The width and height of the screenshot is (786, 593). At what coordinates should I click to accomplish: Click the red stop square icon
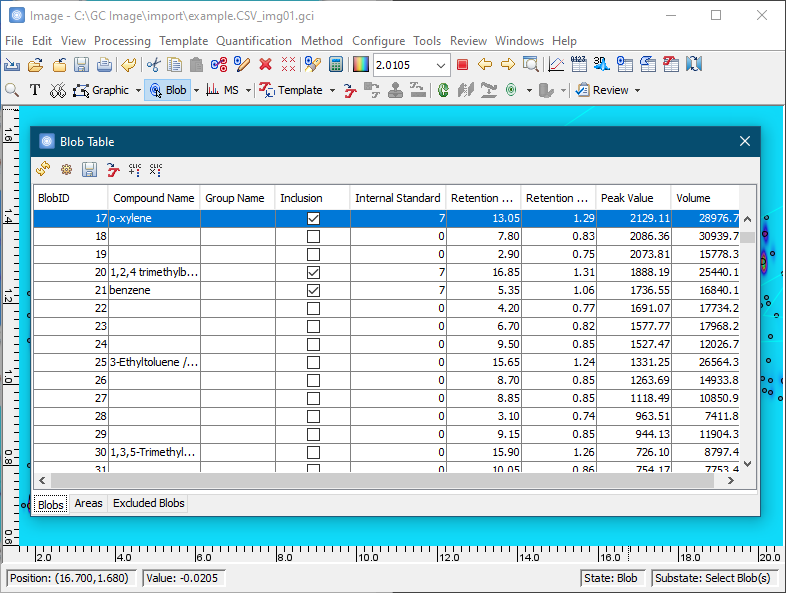tap(462, 65)
